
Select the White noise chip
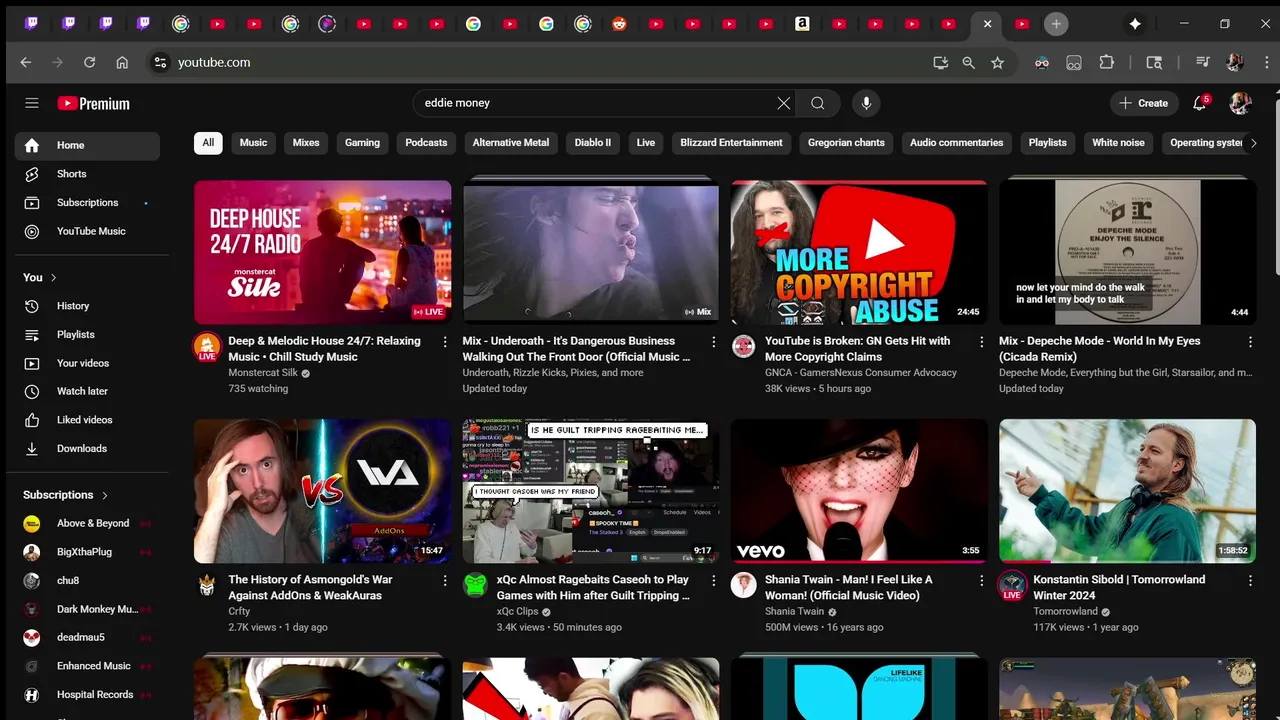point(1118,143)
